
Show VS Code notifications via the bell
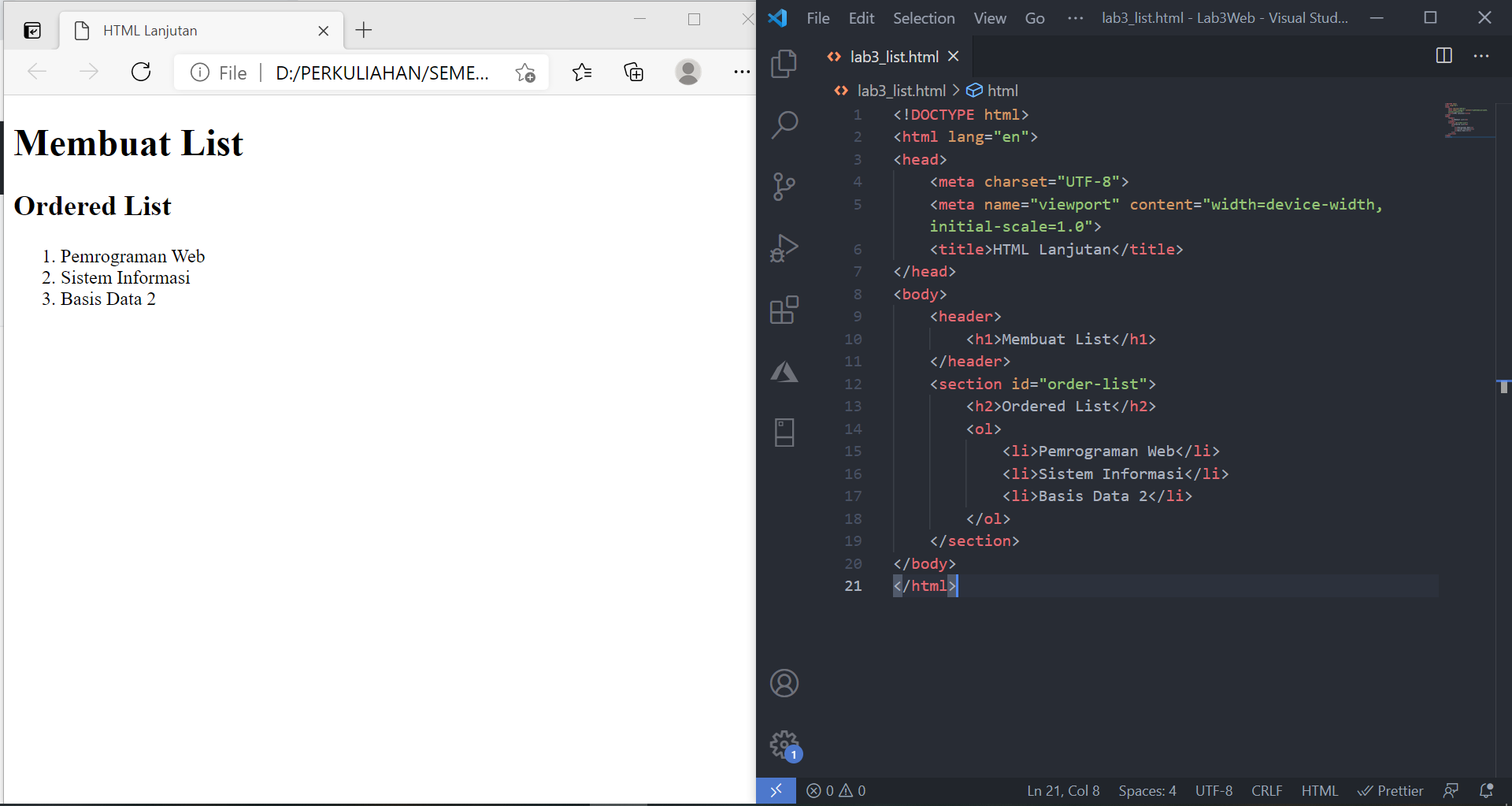tap(1487, 790)
